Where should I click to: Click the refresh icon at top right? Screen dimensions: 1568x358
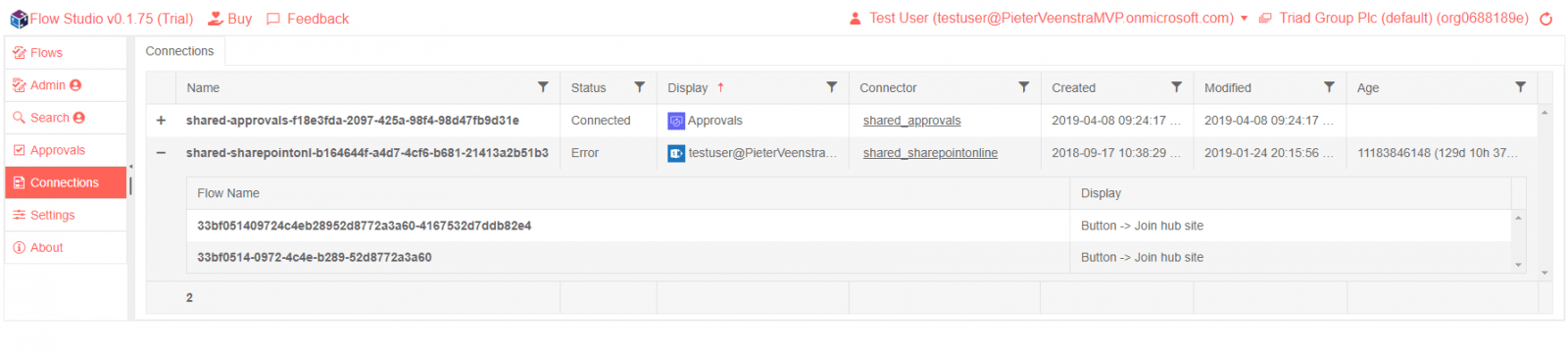point(1545,19)
